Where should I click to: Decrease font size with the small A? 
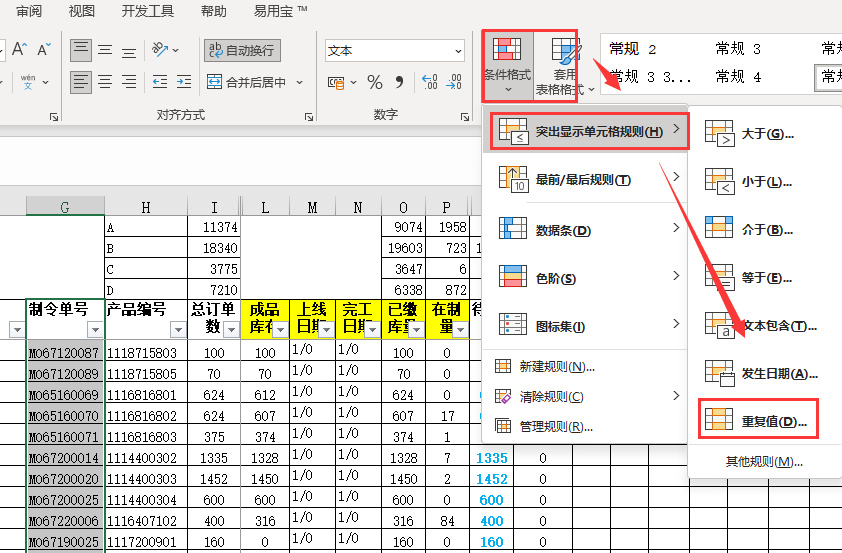coord(44,49)
